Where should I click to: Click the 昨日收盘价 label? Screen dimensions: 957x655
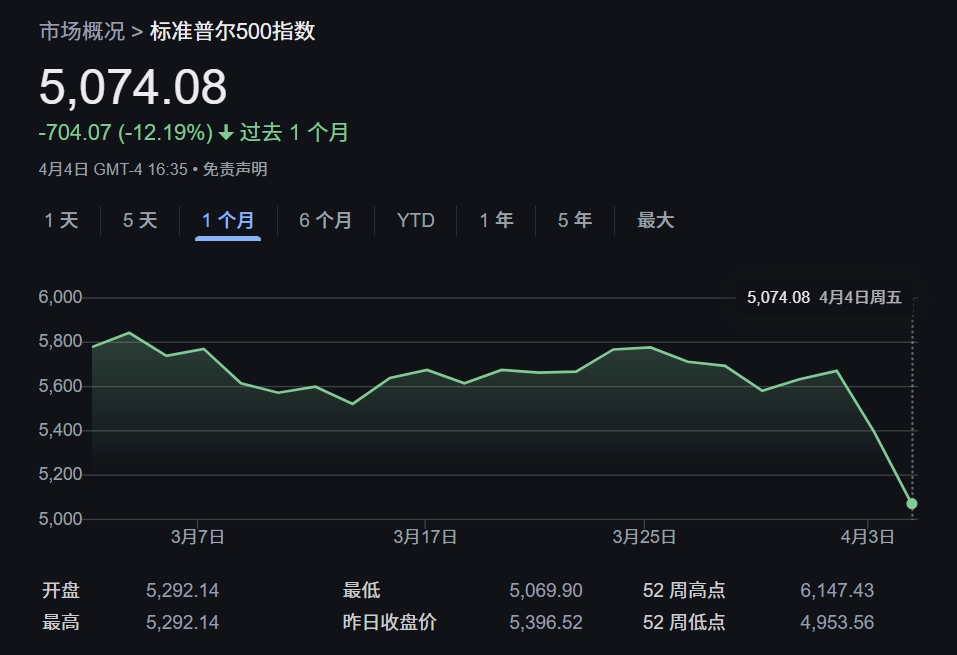[390, 622]
